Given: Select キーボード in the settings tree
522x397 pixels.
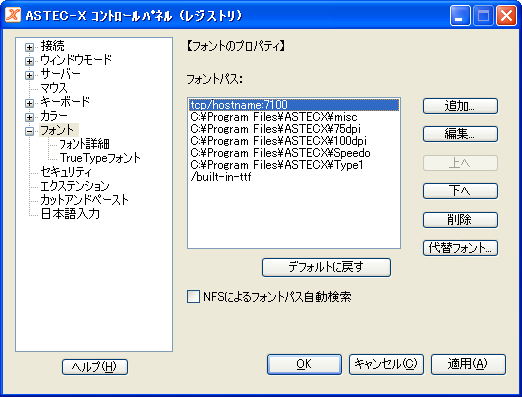Looking at the screenshot, I should (65, 102).
